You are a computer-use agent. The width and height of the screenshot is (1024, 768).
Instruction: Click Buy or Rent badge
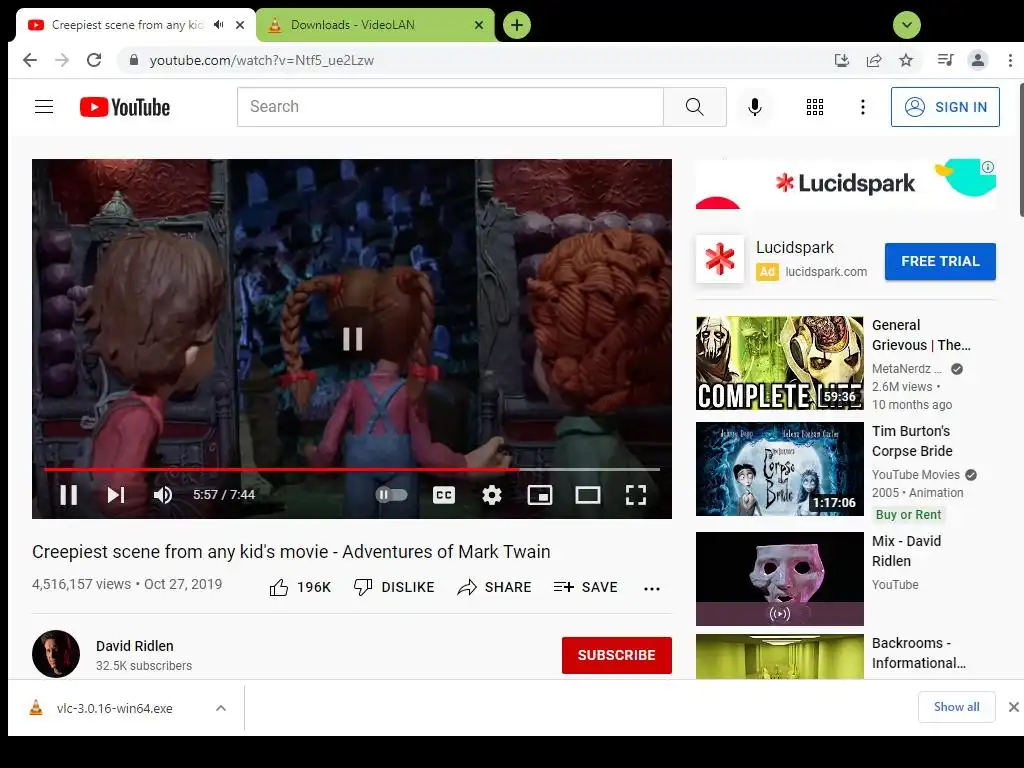pos(908,515)
